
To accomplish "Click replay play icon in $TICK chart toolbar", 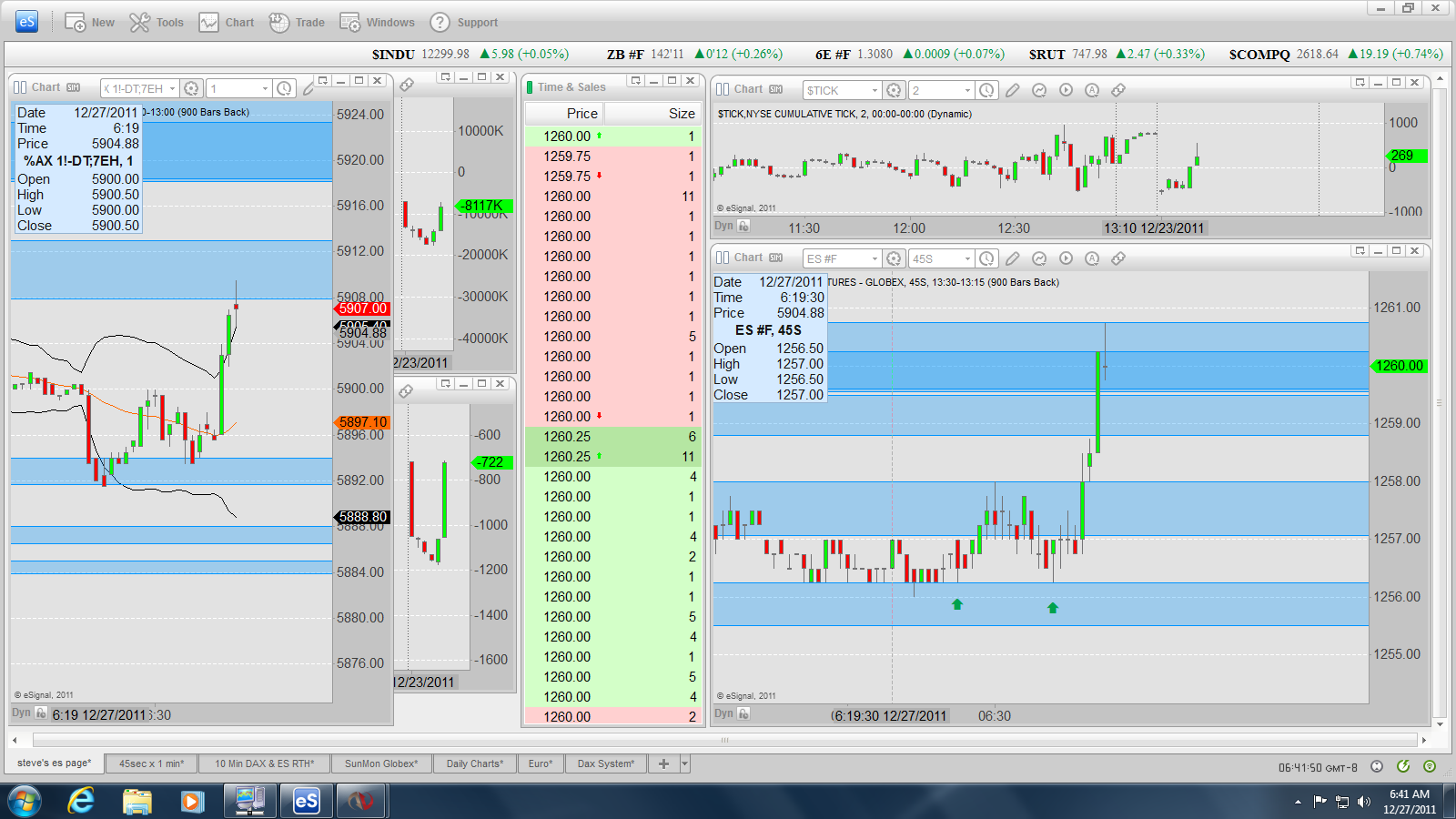I will pos(1066,90).
